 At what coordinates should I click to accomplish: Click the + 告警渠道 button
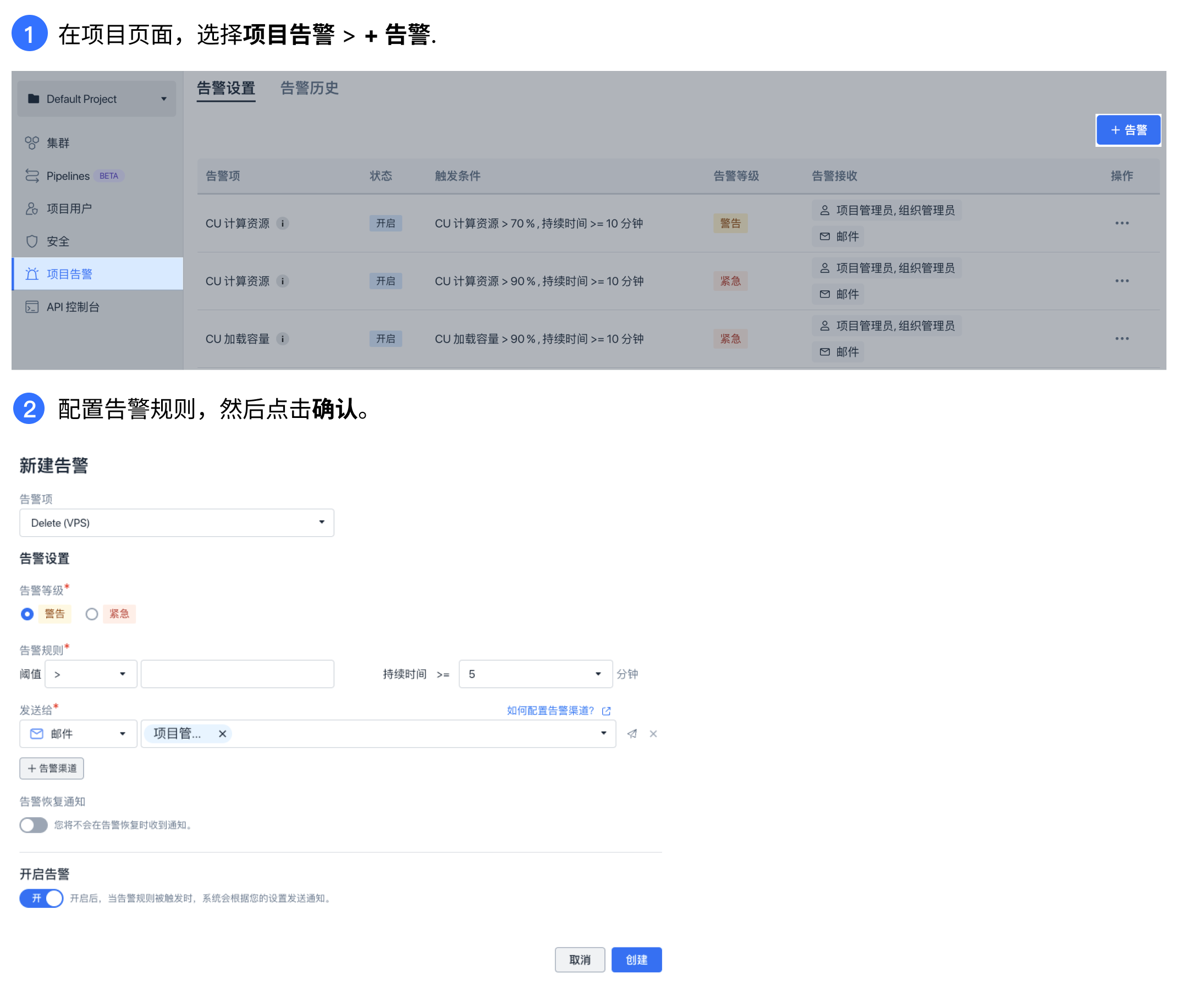[52, 769]
